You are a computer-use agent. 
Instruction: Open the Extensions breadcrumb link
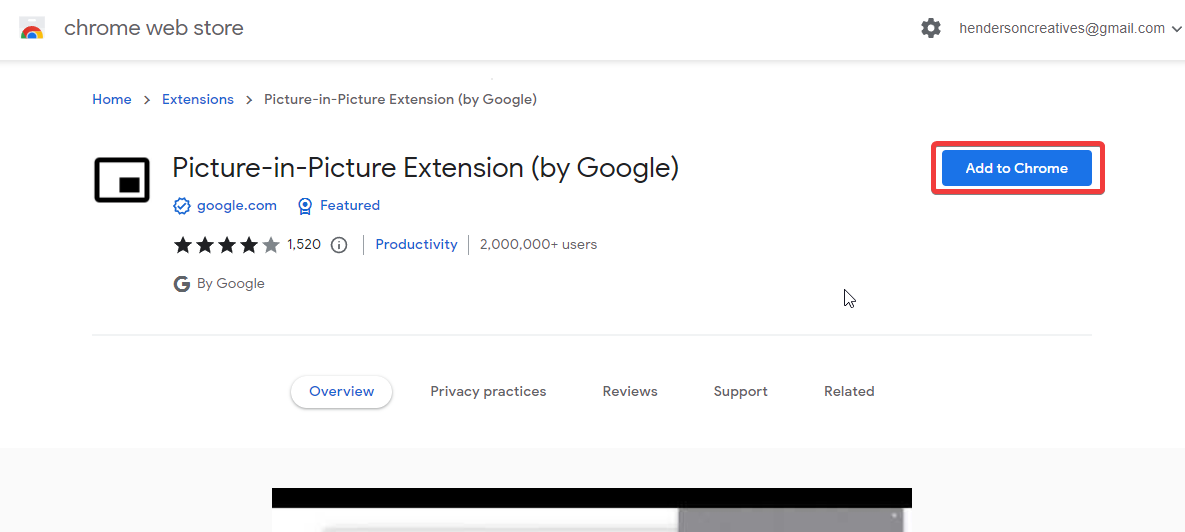[198, 100]
